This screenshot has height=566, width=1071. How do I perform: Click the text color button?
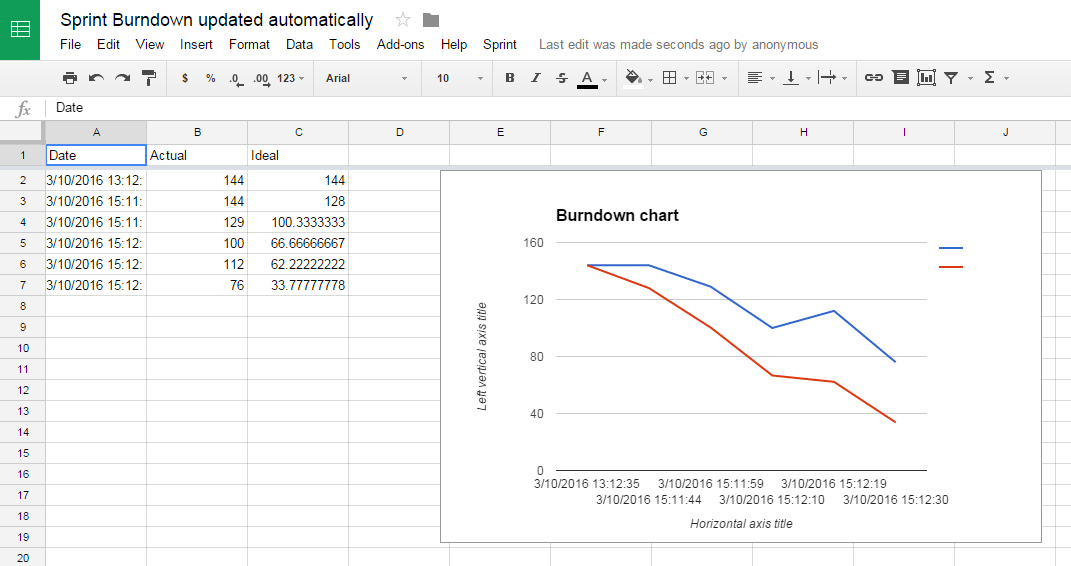point(587,79)
